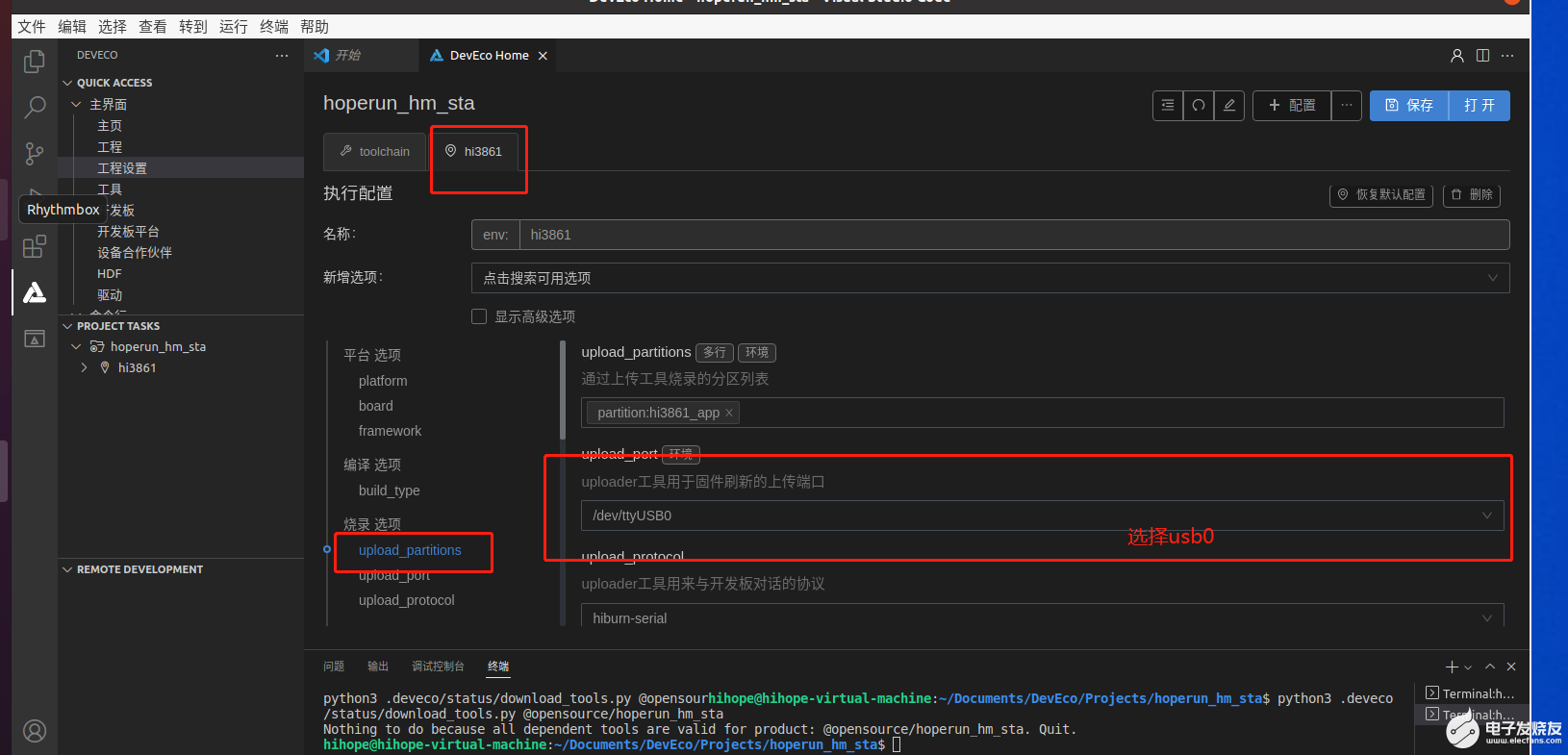The height and width of the screenshot is (755, 1568).
Task: Collapse the hoperun_hm_sta project node
Action: pos(76,346)
